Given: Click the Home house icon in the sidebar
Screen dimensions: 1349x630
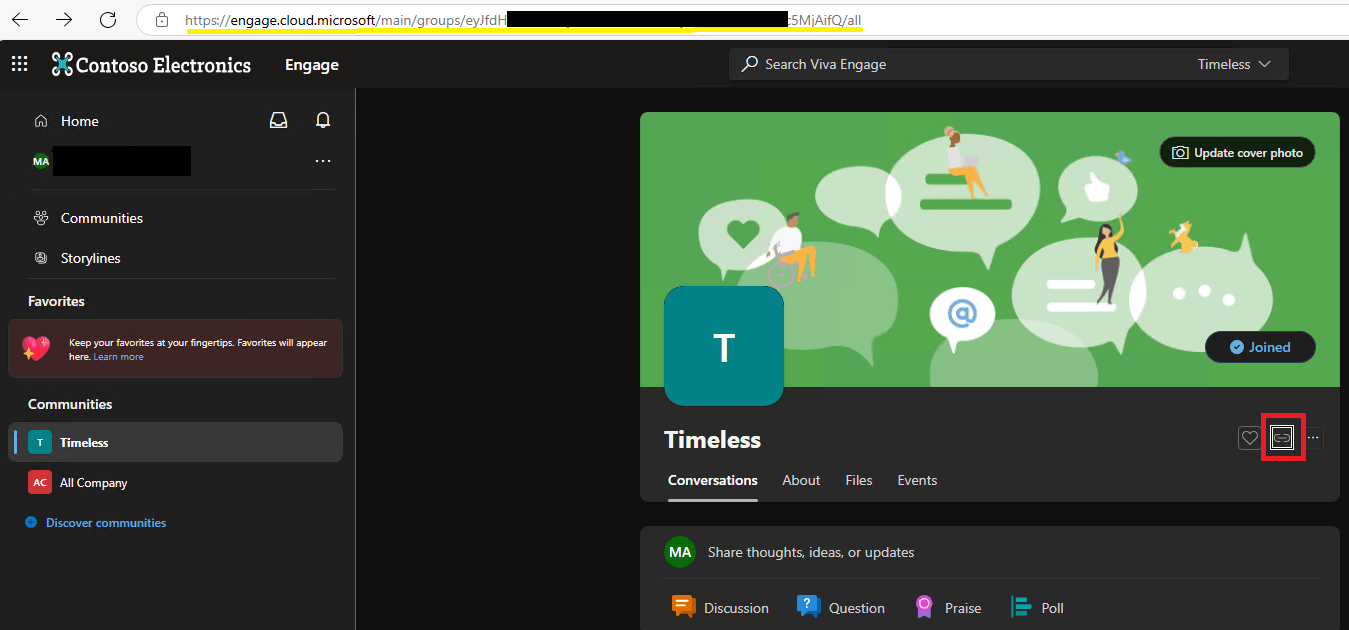Looking at the screenshot, I should coord(41,121).
